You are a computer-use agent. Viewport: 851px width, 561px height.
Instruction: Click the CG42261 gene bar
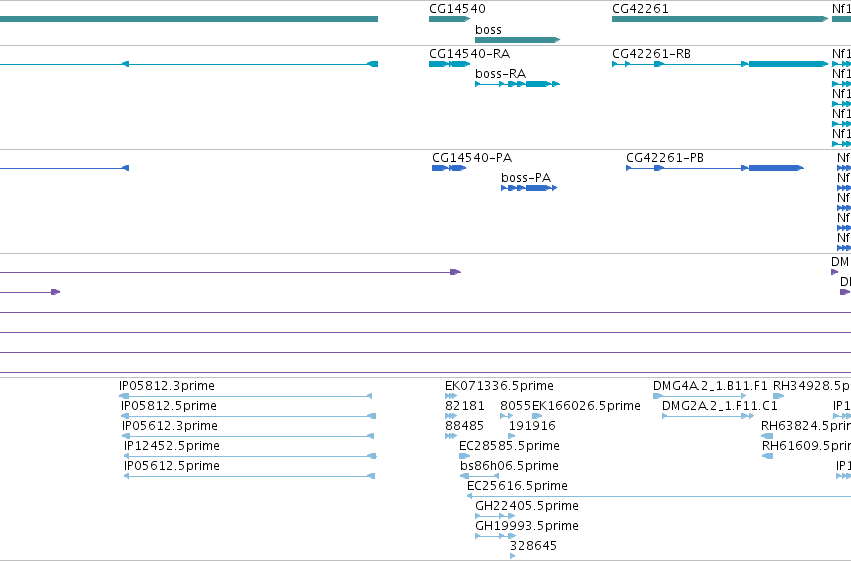[720, 19]
